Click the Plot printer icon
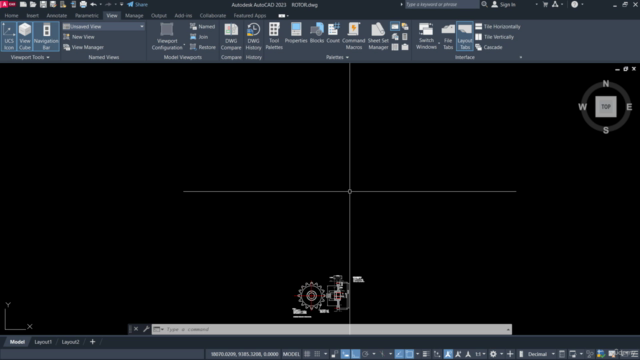 [x=83, y=4]
